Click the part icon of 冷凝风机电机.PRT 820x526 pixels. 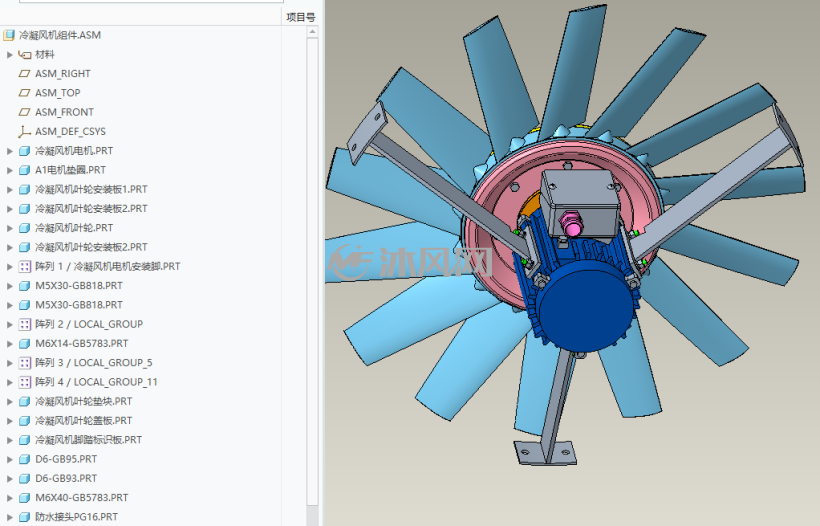[x=25, y=151]
